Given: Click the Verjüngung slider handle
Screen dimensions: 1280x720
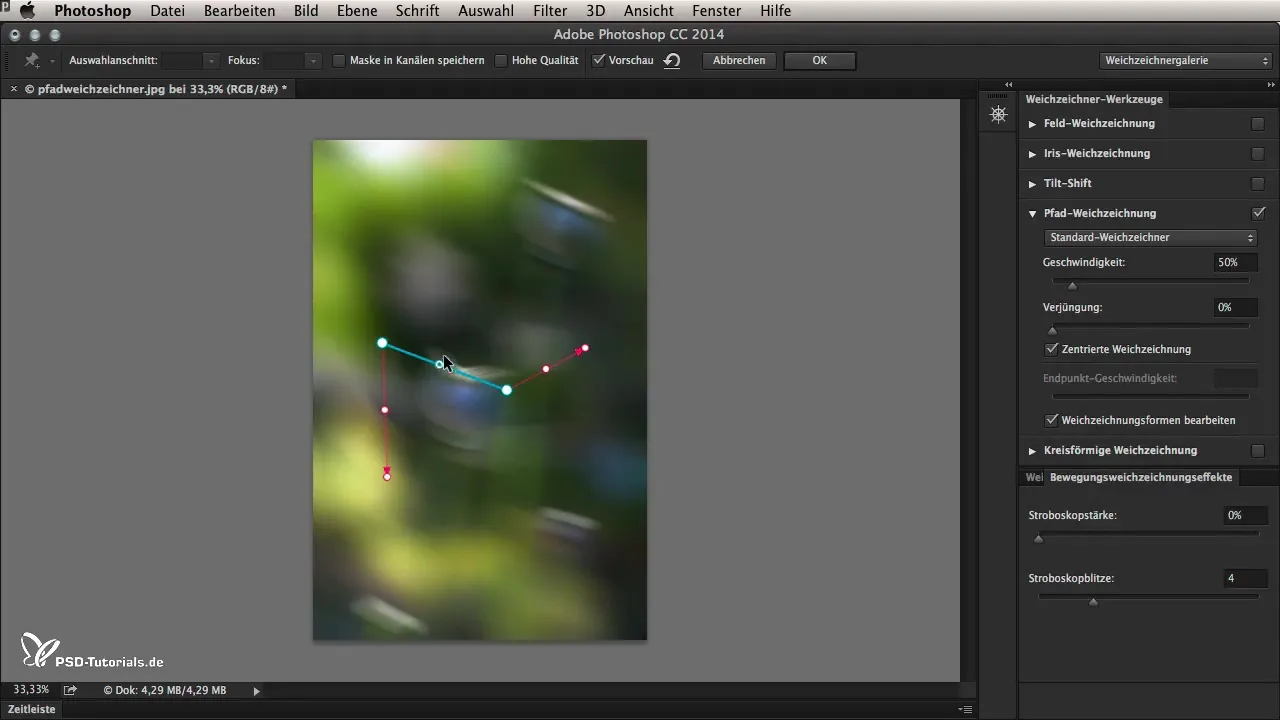Looking at the screenshot, I should (x=1051, y=329).
